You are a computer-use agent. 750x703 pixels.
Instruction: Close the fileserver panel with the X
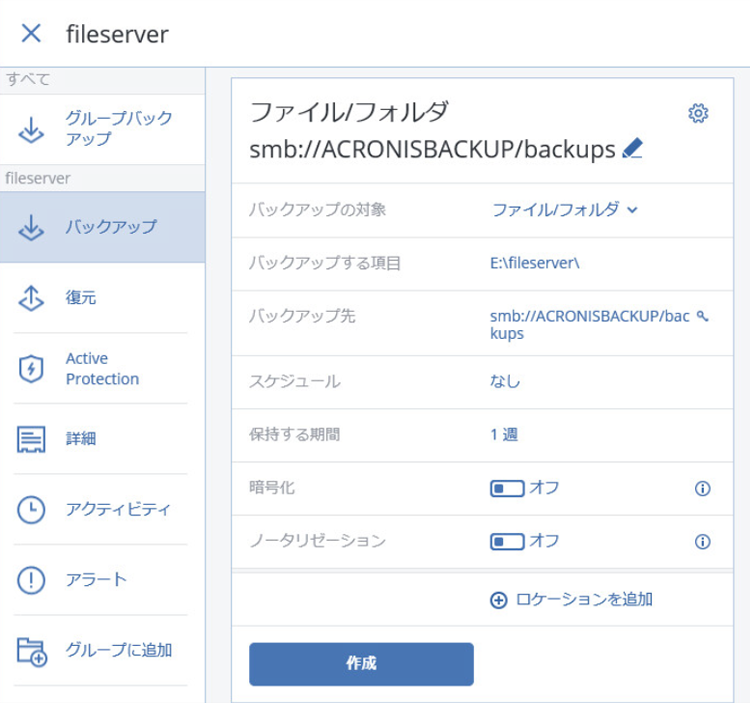(32, 34)
